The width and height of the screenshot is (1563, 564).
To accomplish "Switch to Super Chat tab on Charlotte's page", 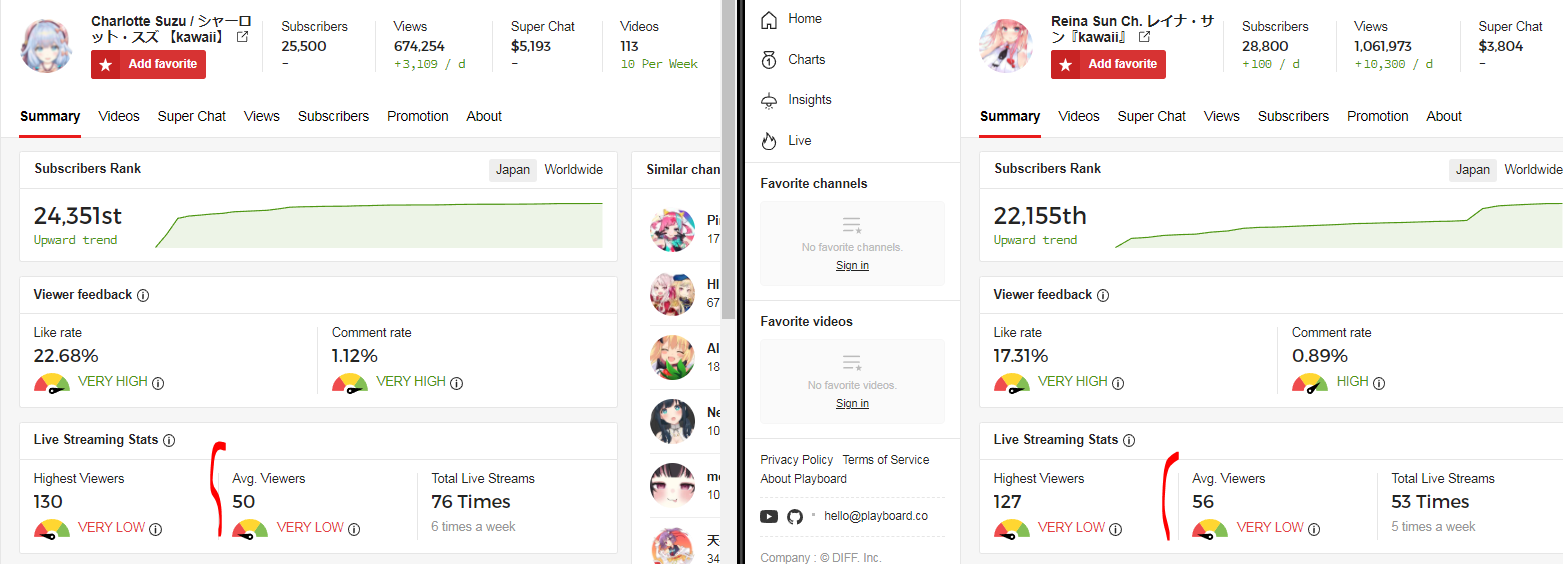I will tap(192, 116).
